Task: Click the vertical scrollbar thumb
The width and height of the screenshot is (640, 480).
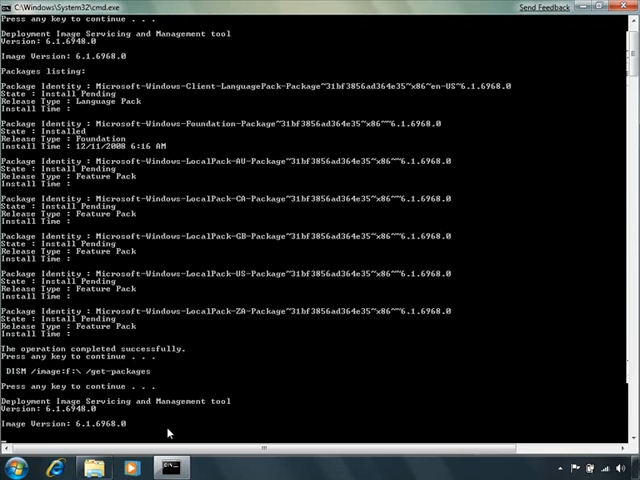Action: click(633, 53)
